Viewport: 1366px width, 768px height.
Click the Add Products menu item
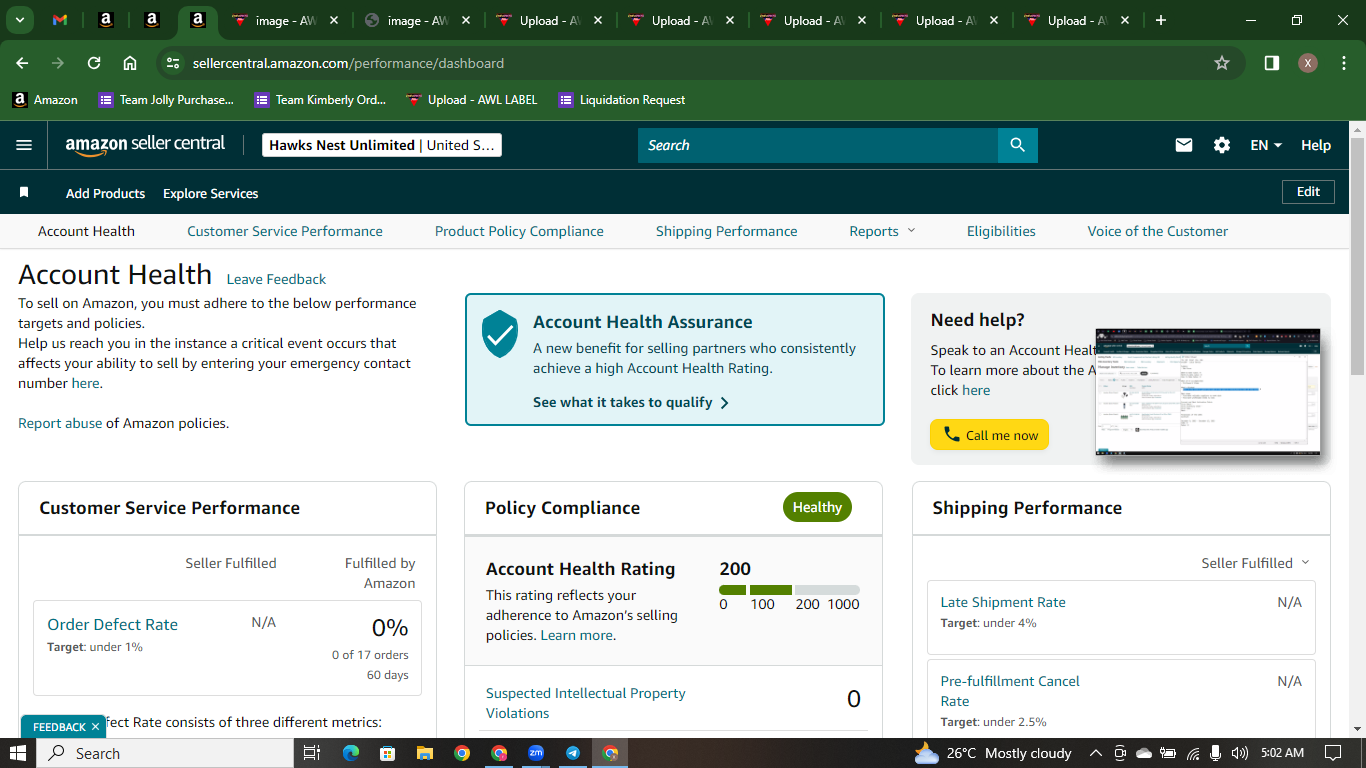coord(105,193)
